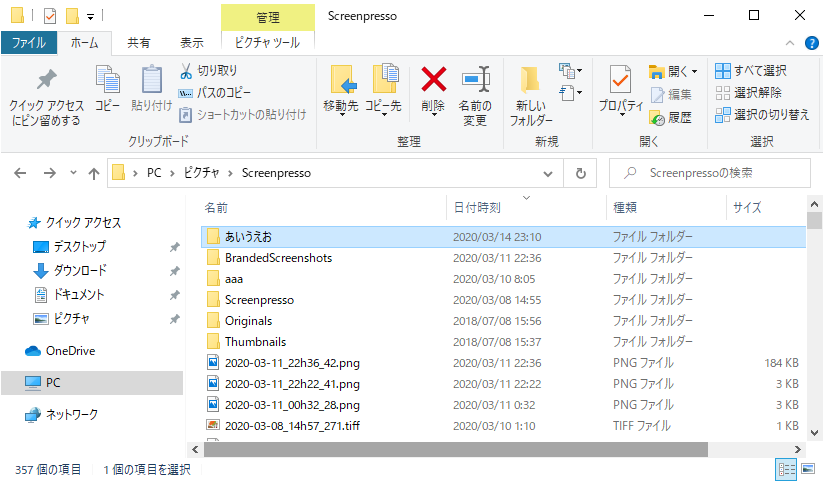Click the horizontal scrollbar thumb

coord(456,449)
